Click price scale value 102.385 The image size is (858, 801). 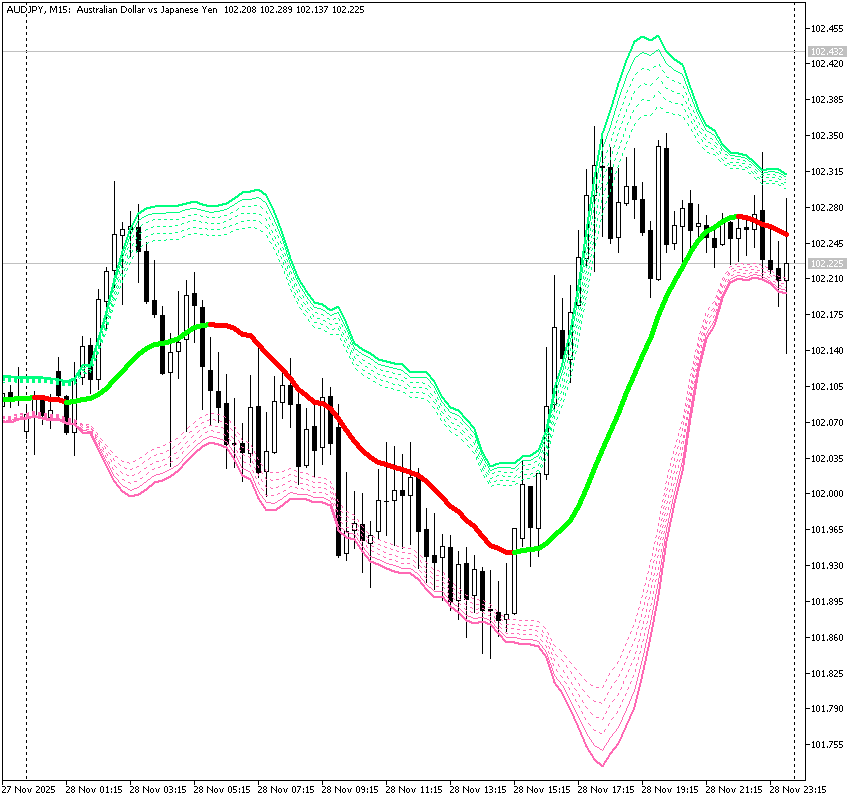click(x=827, y=100)
